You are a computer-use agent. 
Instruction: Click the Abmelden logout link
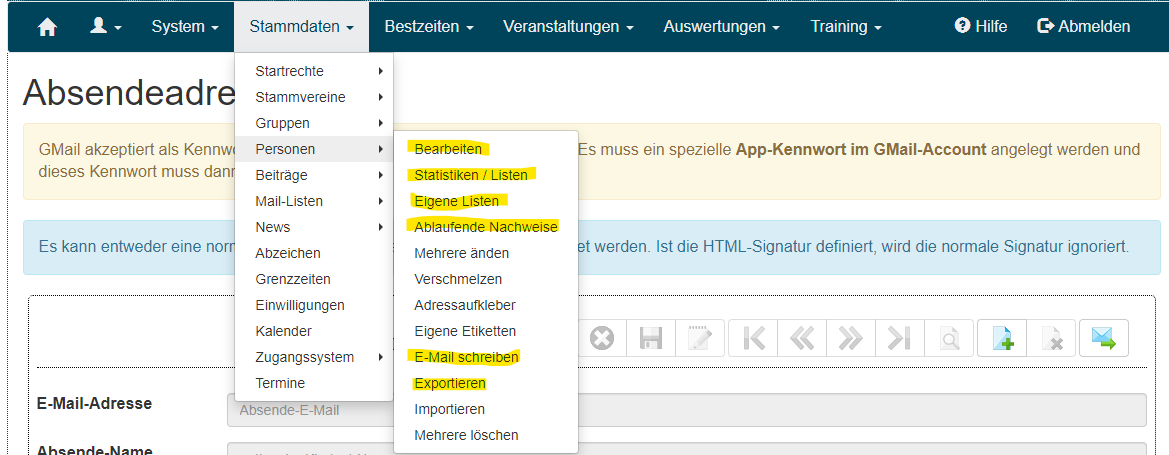[1084, 27]
